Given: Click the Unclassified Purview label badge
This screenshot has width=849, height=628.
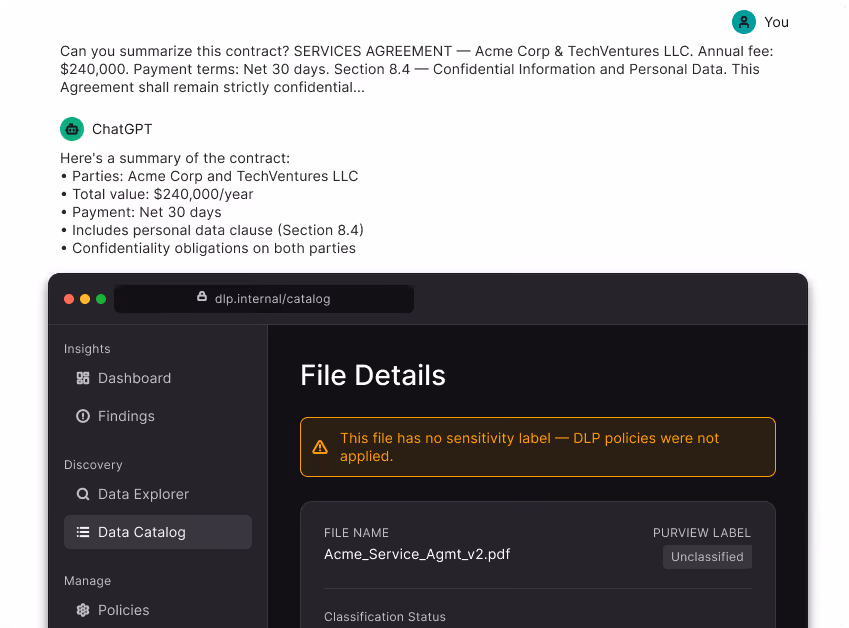Looking at the screenshot, I should coord(707,557).
